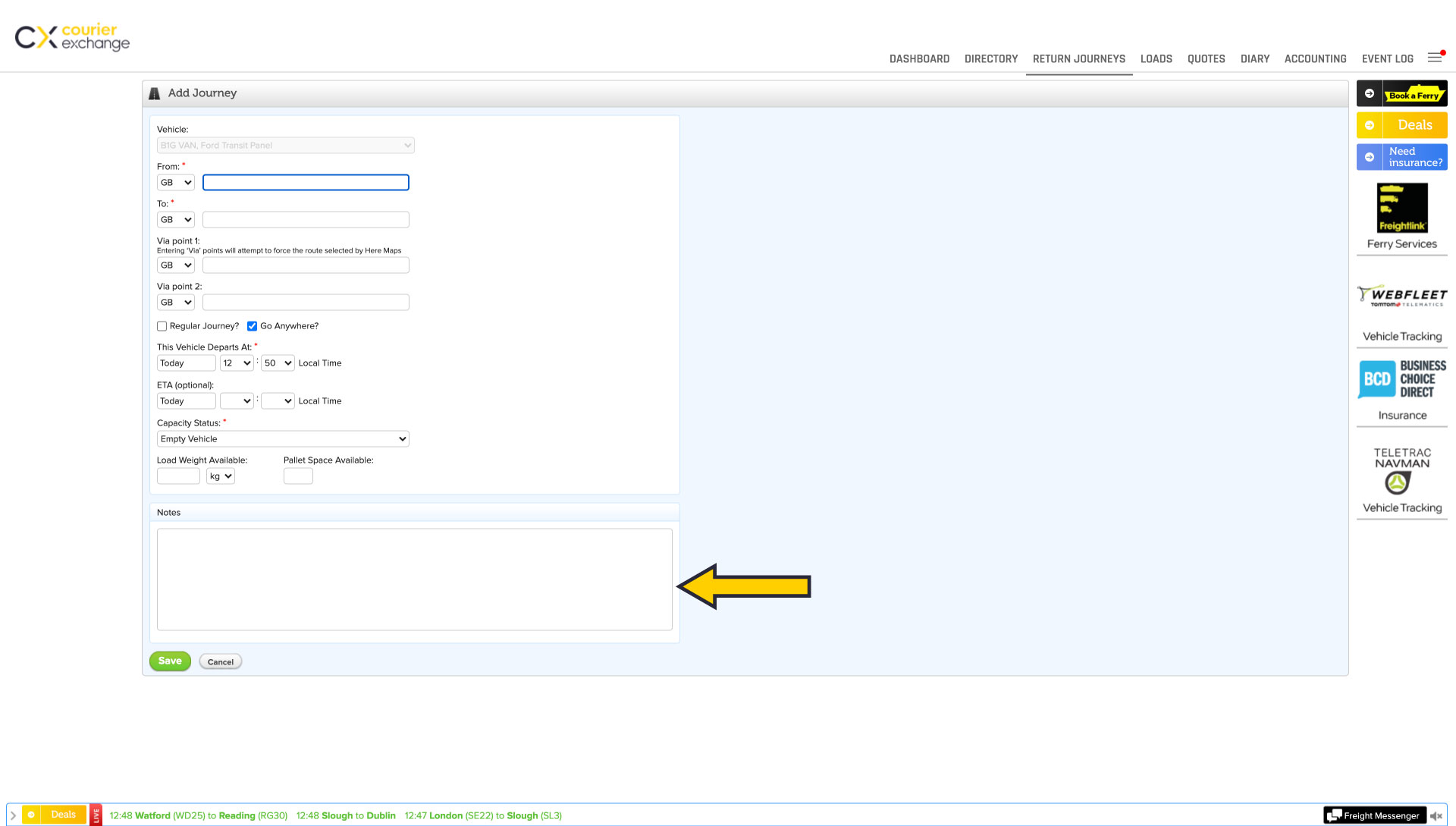Screen dimensions: 1456x826
Task: Go to the Loads menu
Action: click(1156, 59)
